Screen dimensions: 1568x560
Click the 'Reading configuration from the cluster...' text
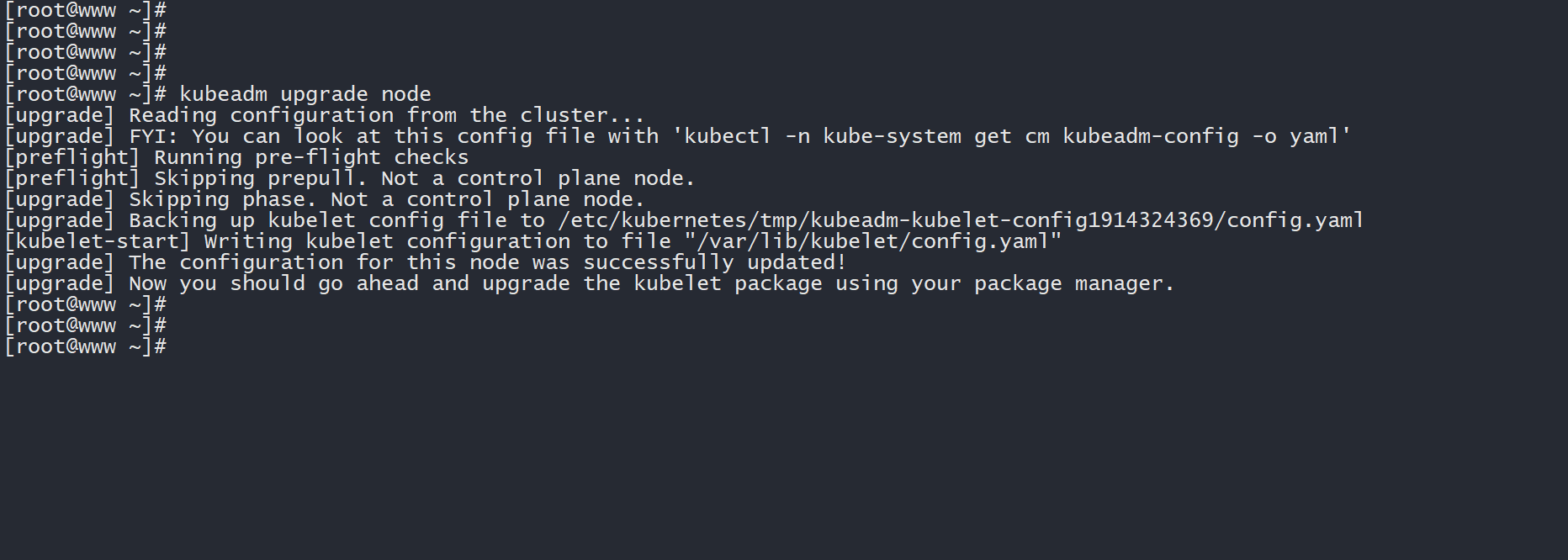(x=386, y=115)
